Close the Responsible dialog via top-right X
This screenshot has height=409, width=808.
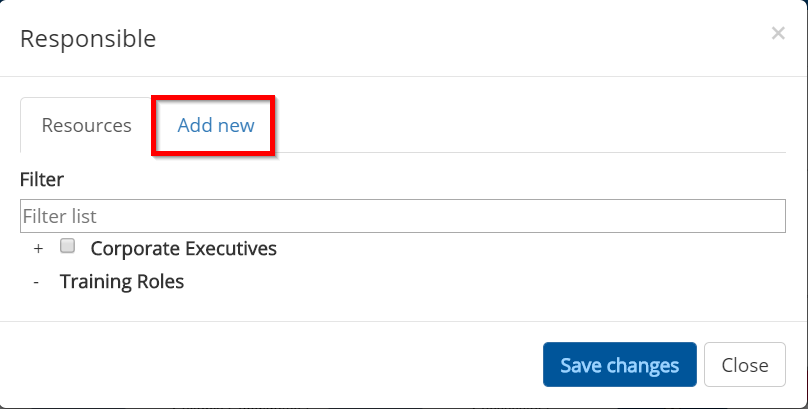coord(778,33)
